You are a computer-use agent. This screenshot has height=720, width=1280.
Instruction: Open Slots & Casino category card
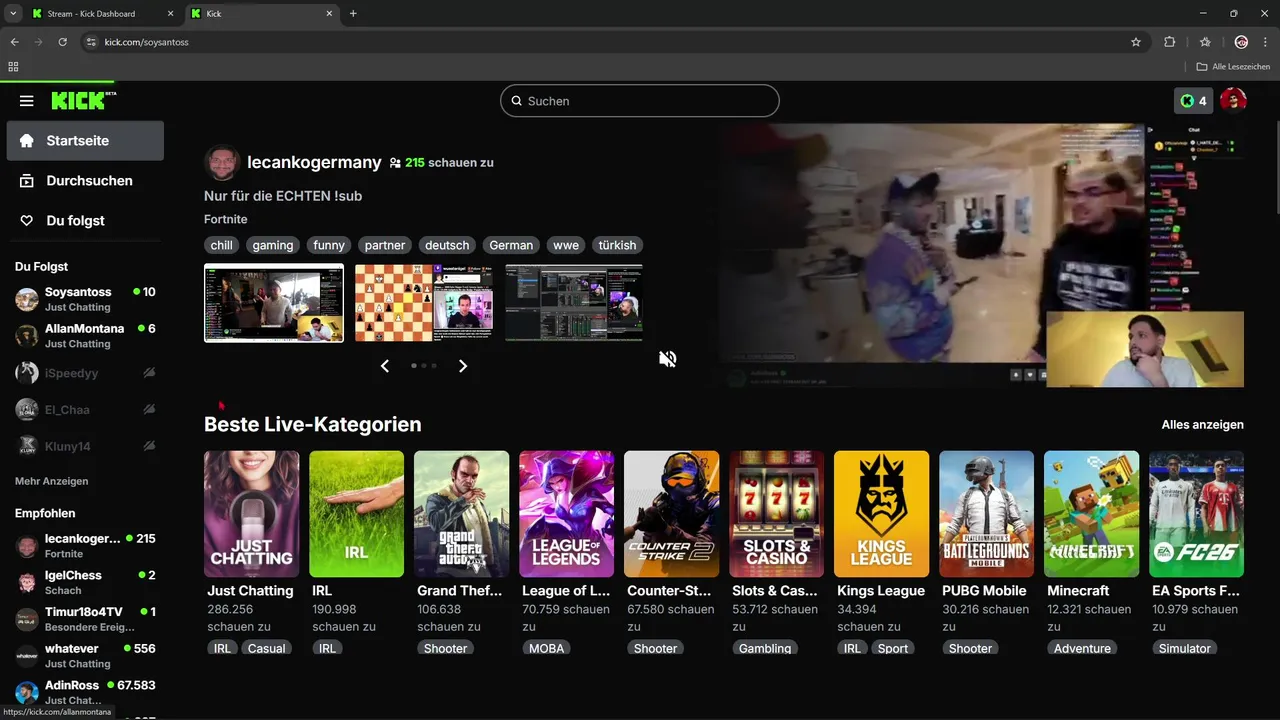pos(776,514)
